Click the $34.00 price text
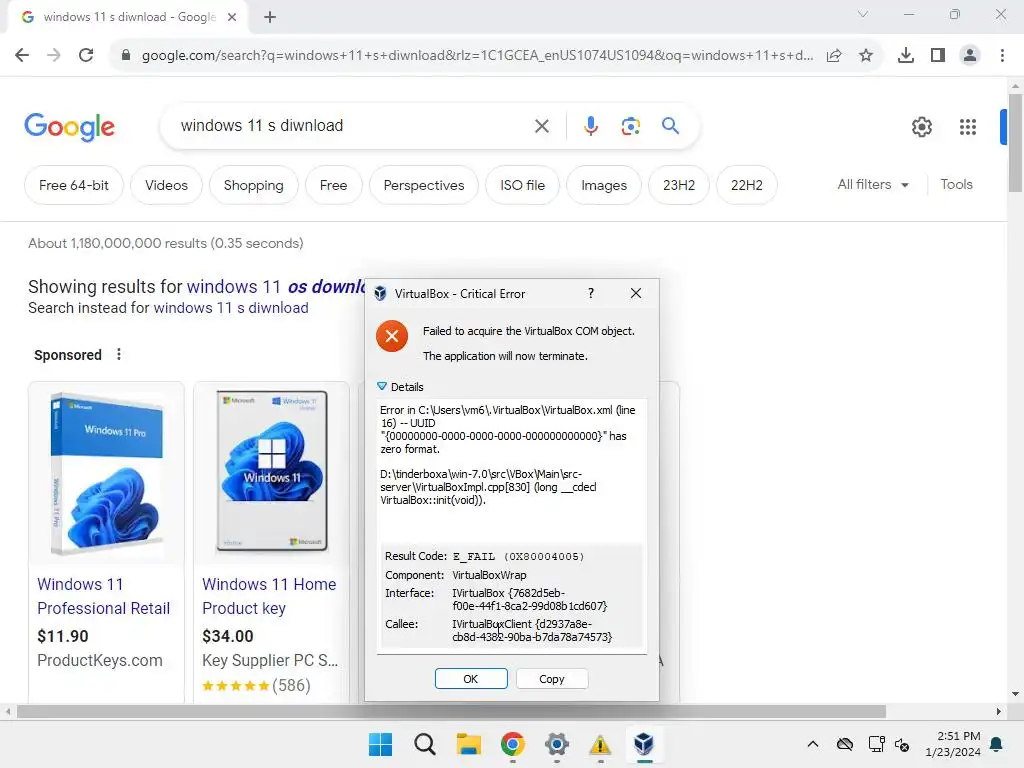Viewport: 1024px width, 768px height. 227,636
